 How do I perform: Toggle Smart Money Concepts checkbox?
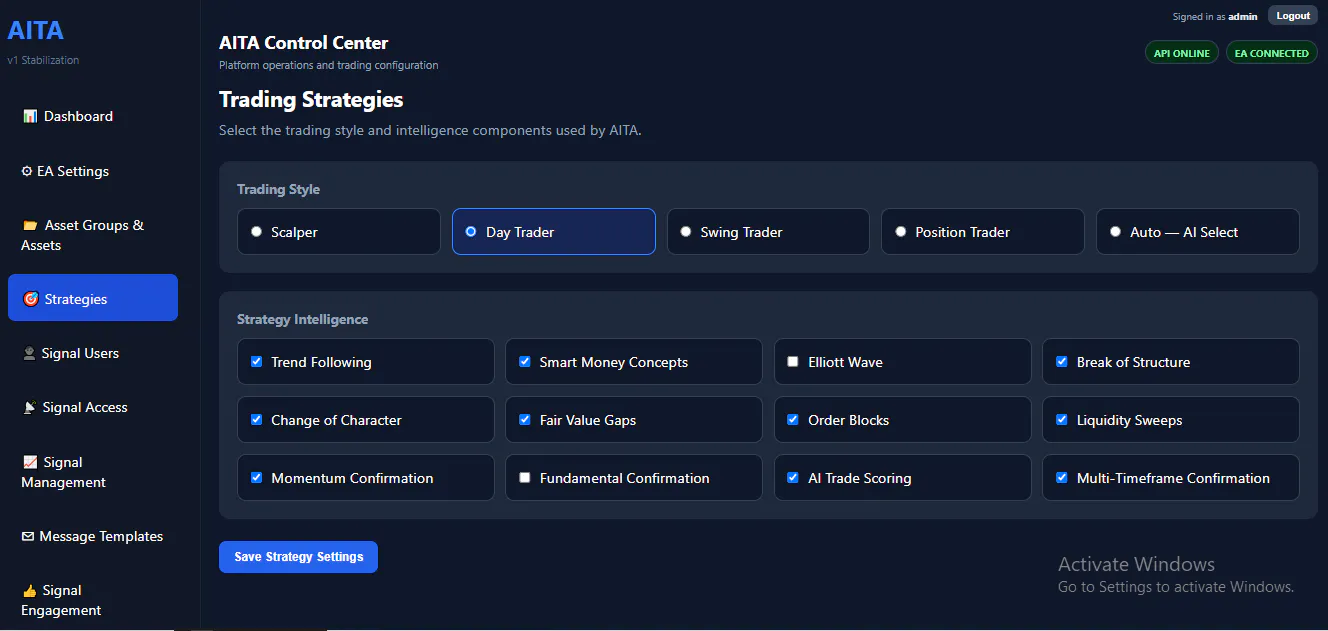tap(525, 361)
